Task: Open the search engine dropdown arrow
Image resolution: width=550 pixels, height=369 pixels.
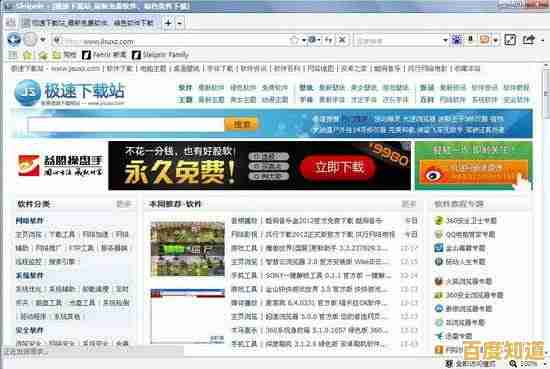Action: click(x=445, y=40)
